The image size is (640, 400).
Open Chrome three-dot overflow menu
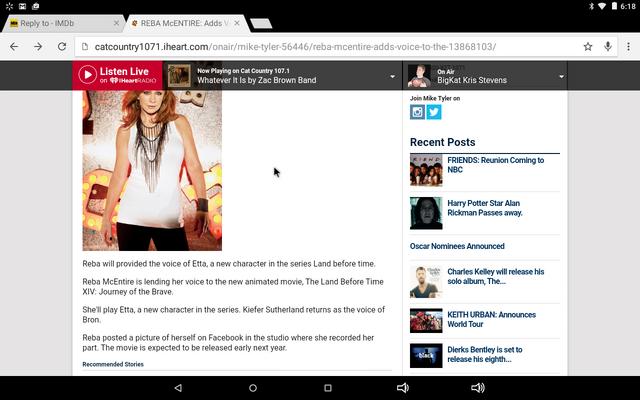tap(628, 47)
